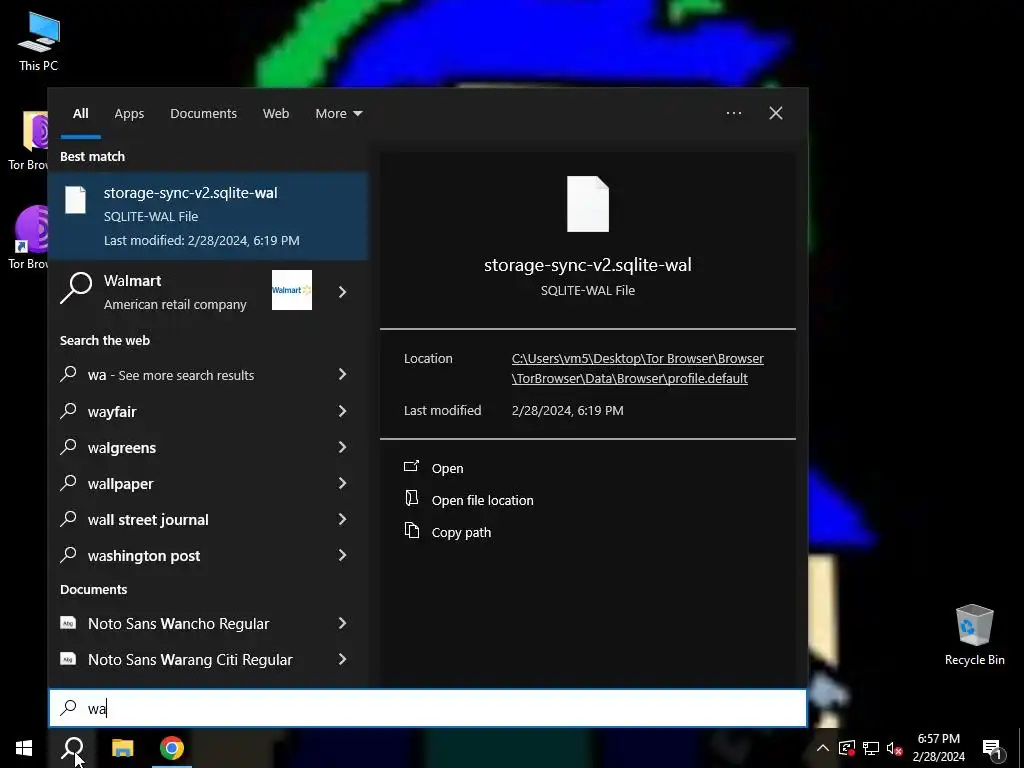Image resolution: width=1024 pixels, height=768 pixels.
Task: Switch to the Documents search tab
Action: click(203, 114)
